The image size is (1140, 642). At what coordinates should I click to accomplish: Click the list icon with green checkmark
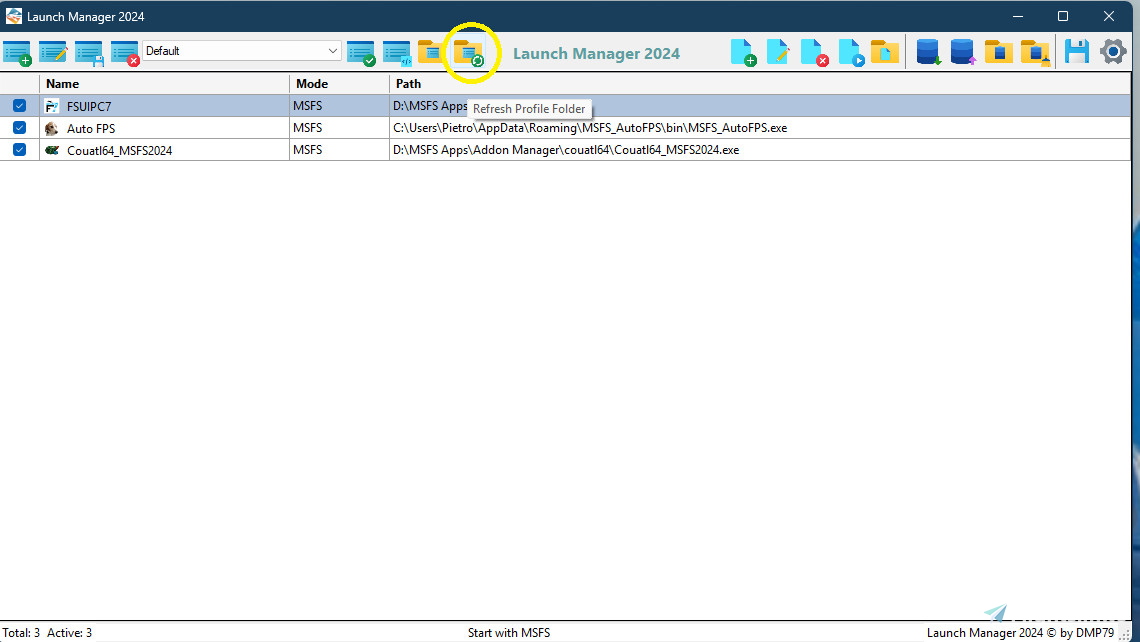click(x=361, y=53)
